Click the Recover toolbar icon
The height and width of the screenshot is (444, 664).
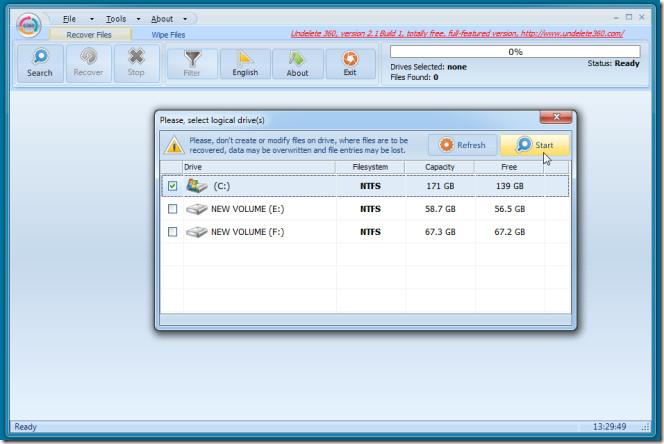click(x=89, y=62)
